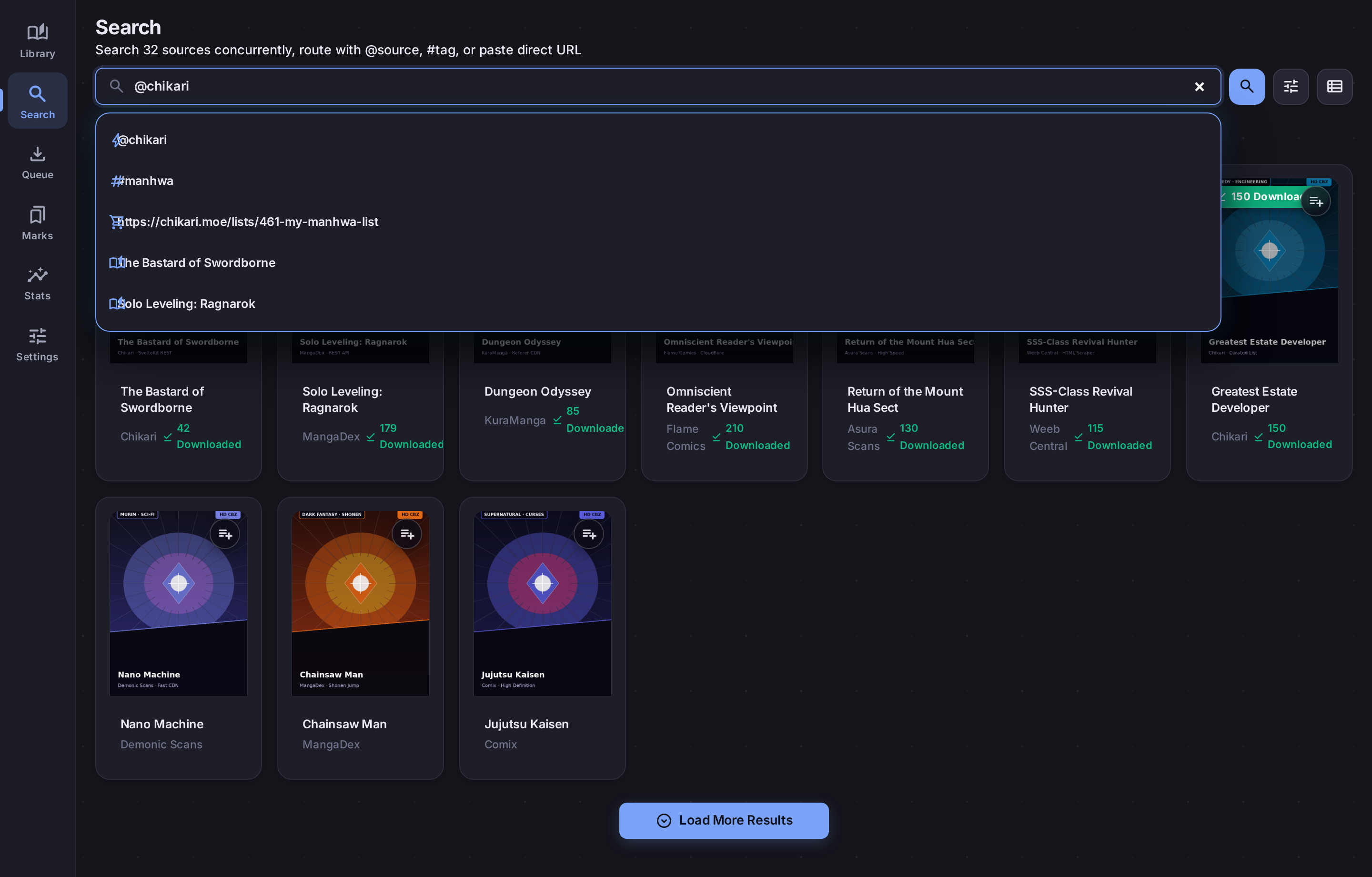Open Omniscient Reader's Viewpoint card title
This screenshot has width=1372, height=877.
(721, 399)
